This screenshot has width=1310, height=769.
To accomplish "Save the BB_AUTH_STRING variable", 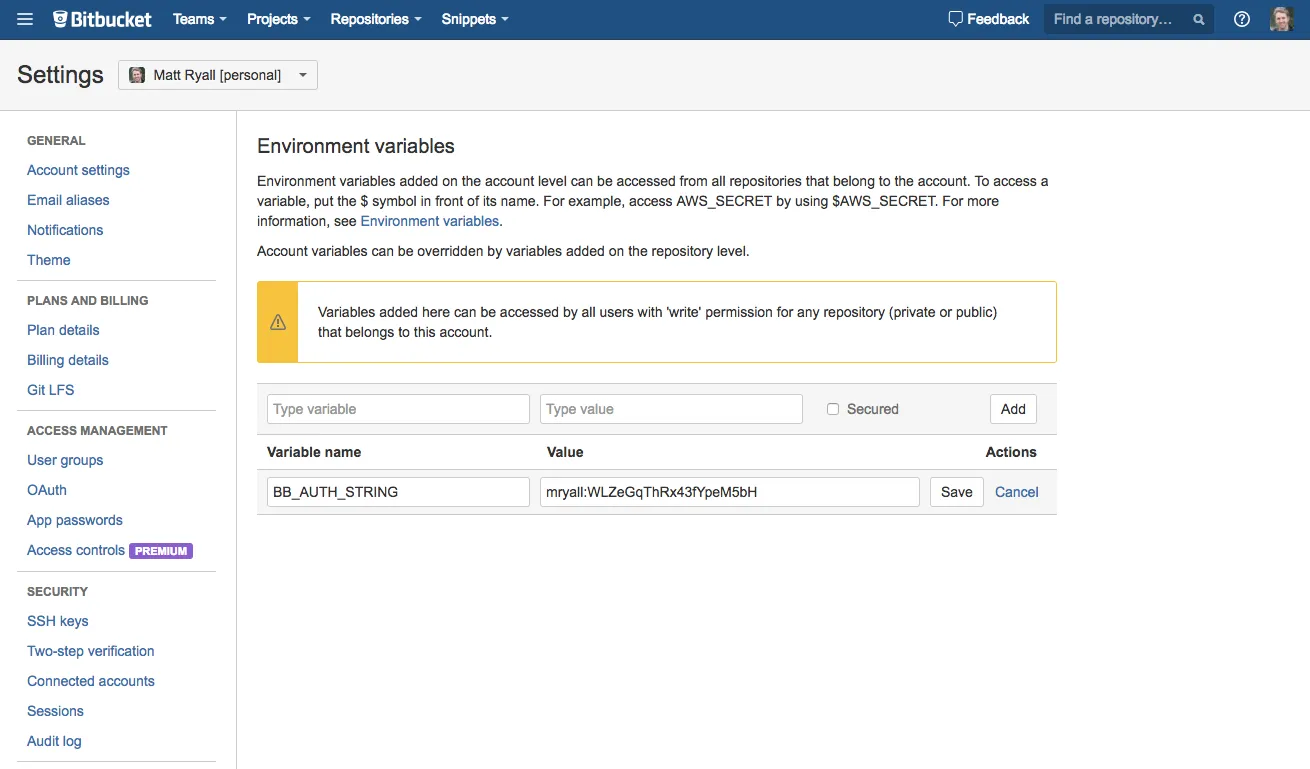I will [x=957, y=492].
